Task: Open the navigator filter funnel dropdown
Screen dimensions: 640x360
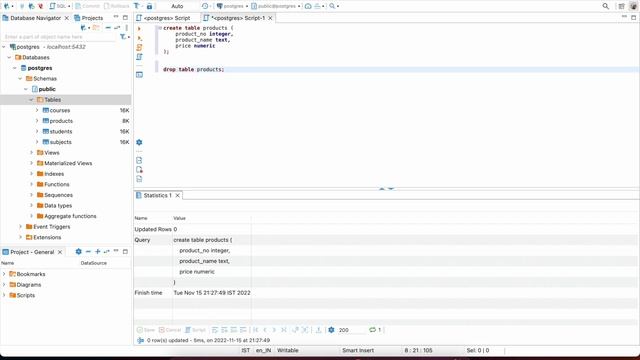Action: coord(124,37)
